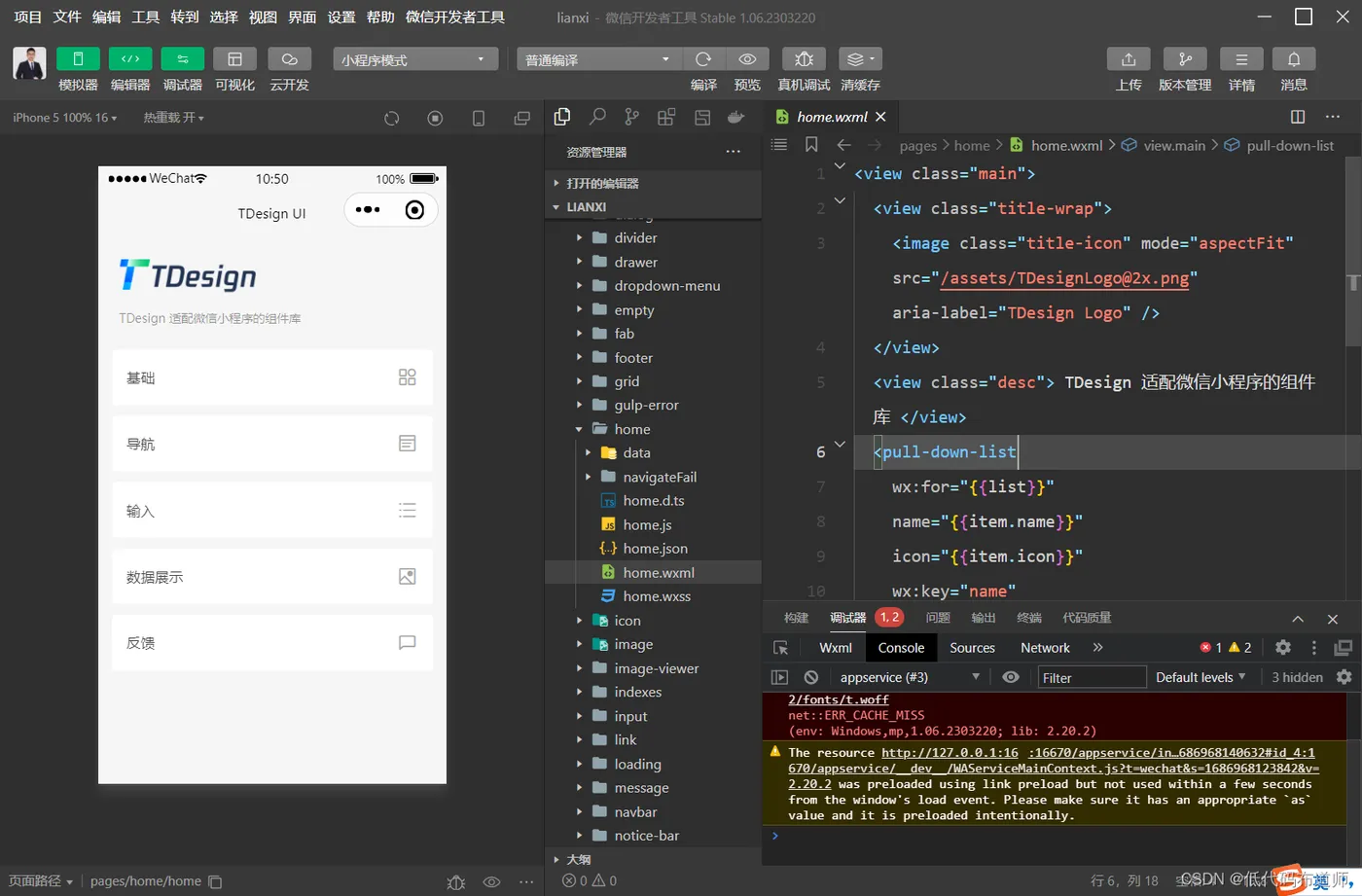Image resolution: width=1362 pixels, height=896 pixels.
Task: Open the mini program mode dropdown
Action: point(415,59)
